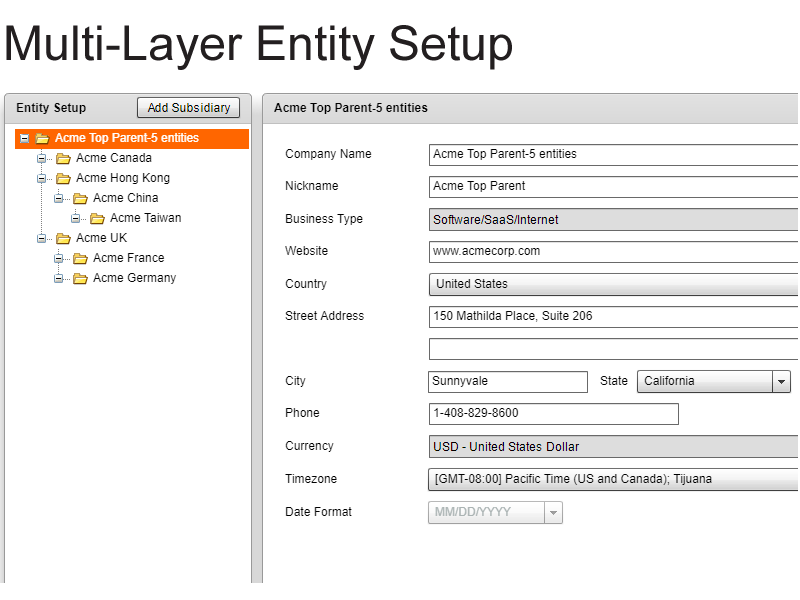Click the Acme Hong Kong folder icon
Screen dimensions: 800x600
pos(63,178)
